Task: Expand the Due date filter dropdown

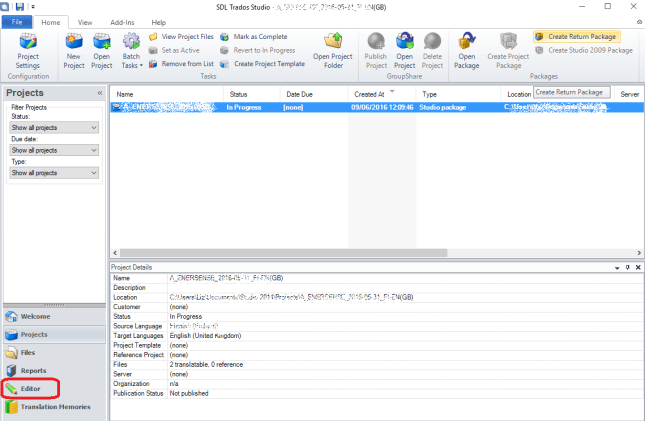Action: click(53, 150)
